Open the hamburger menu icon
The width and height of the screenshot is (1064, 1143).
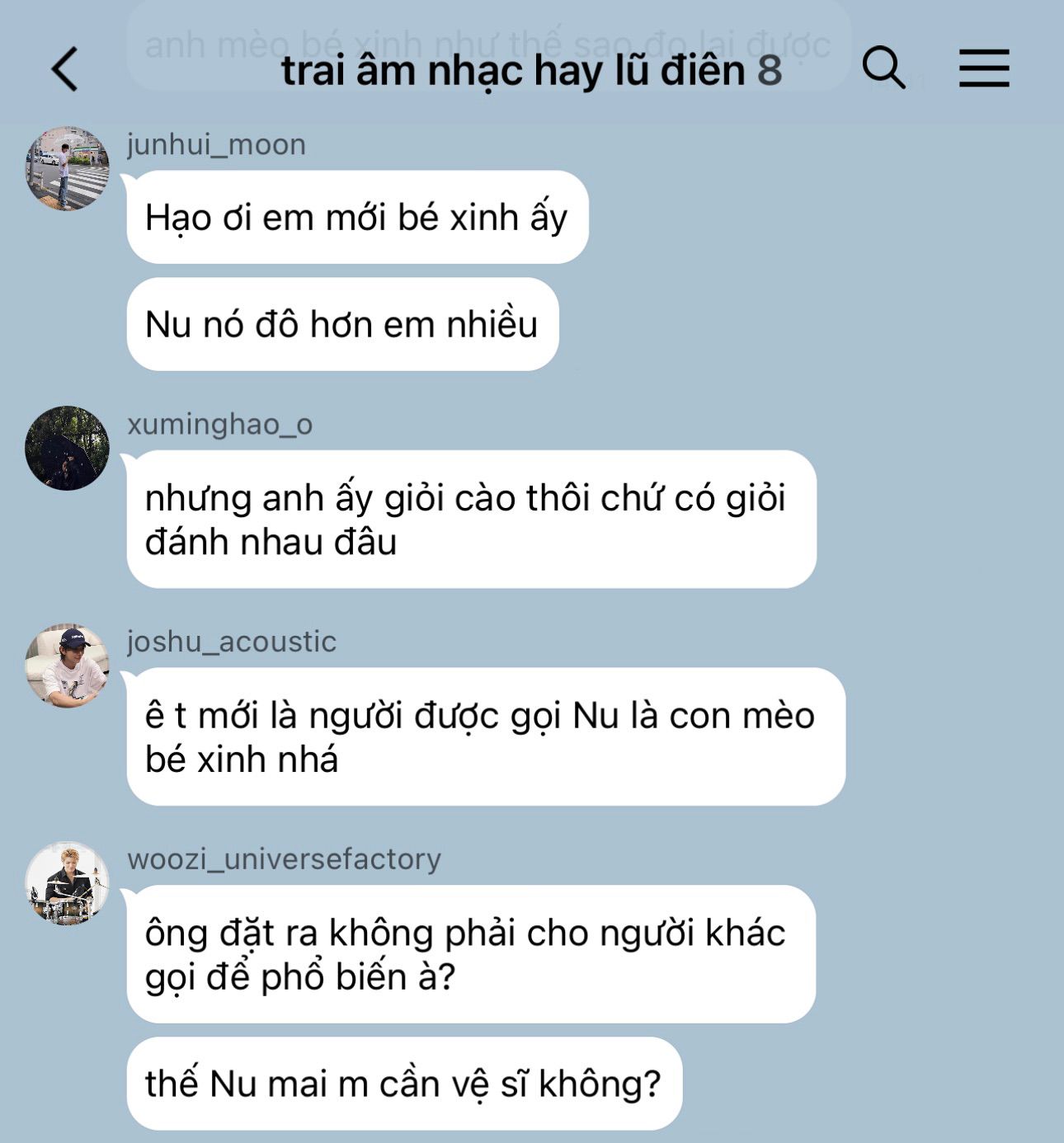pyautogui.click(x=984, y=68)
